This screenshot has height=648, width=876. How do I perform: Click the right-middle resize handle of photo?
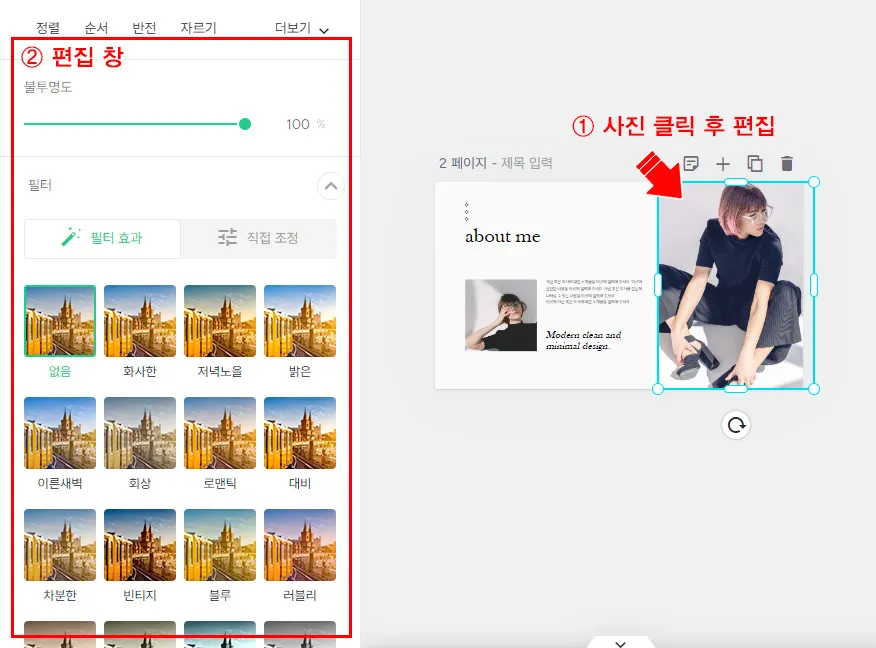coord(814,285)
